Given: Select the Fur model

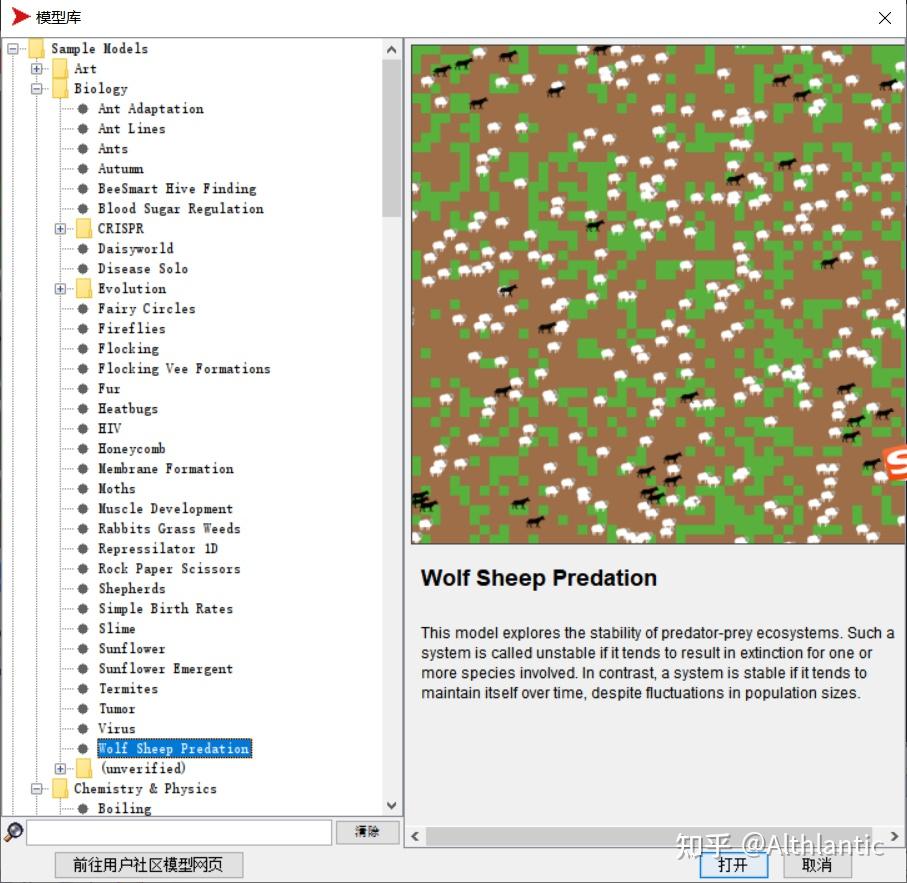Looking at the screenshot, I should pyautogui.click(x=109, y=389).
